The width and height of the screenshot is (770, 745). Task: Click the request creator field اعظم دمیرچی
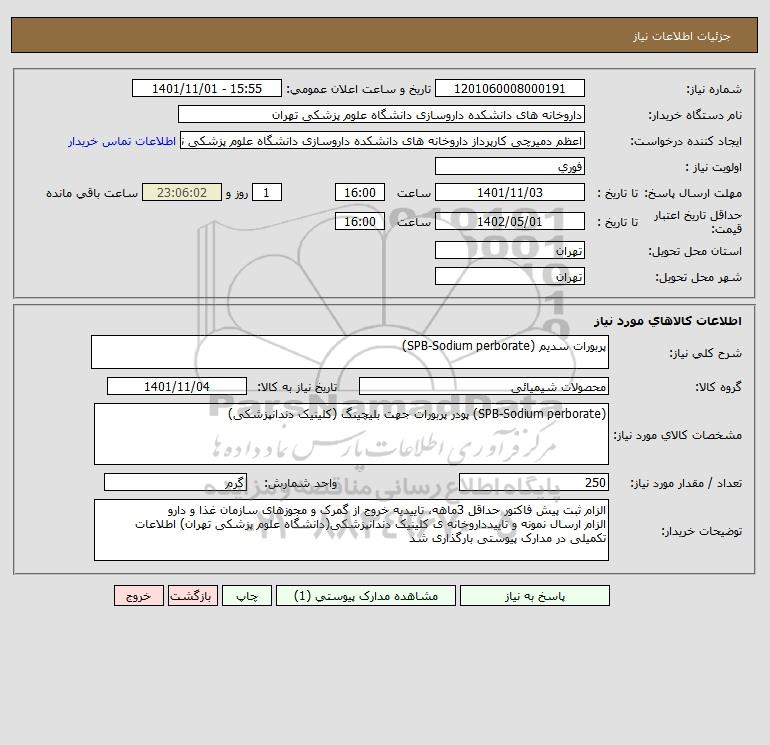(x=383, y=141)
